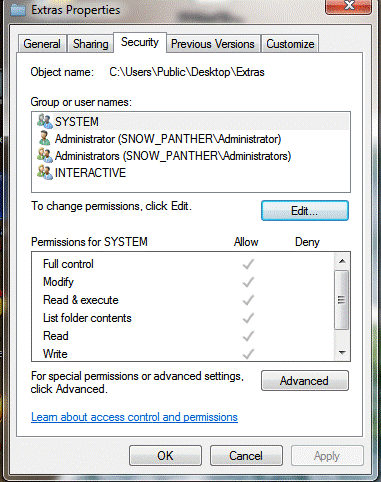Select INTERACTIVE in group list
381x482 pixels.
(x=191, y=172)
